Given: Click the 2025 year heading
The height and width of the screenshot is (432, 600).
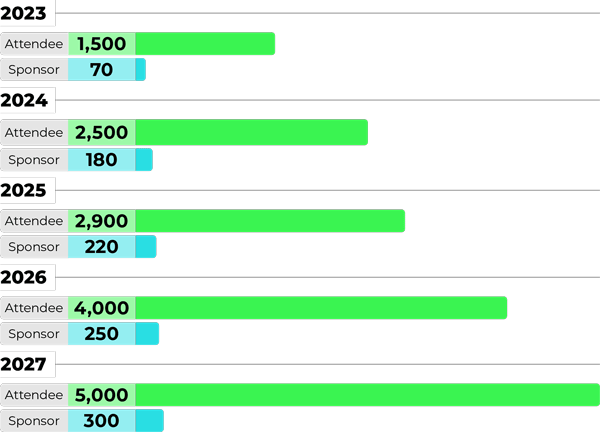Looking at the screenshot, I should pos(25,189).
